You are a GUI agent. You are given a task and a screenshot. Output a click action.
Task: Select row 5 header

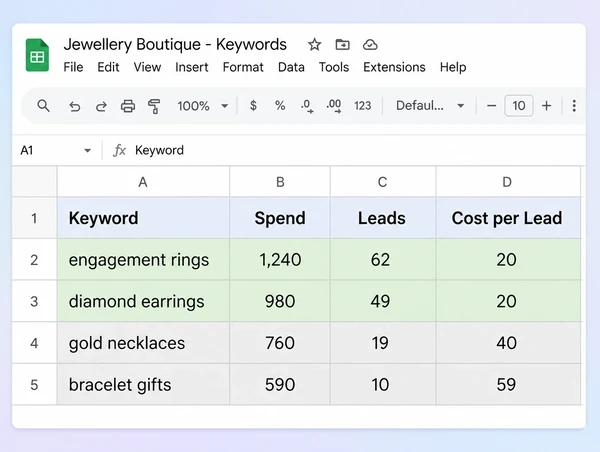click(x=34, y=385)
